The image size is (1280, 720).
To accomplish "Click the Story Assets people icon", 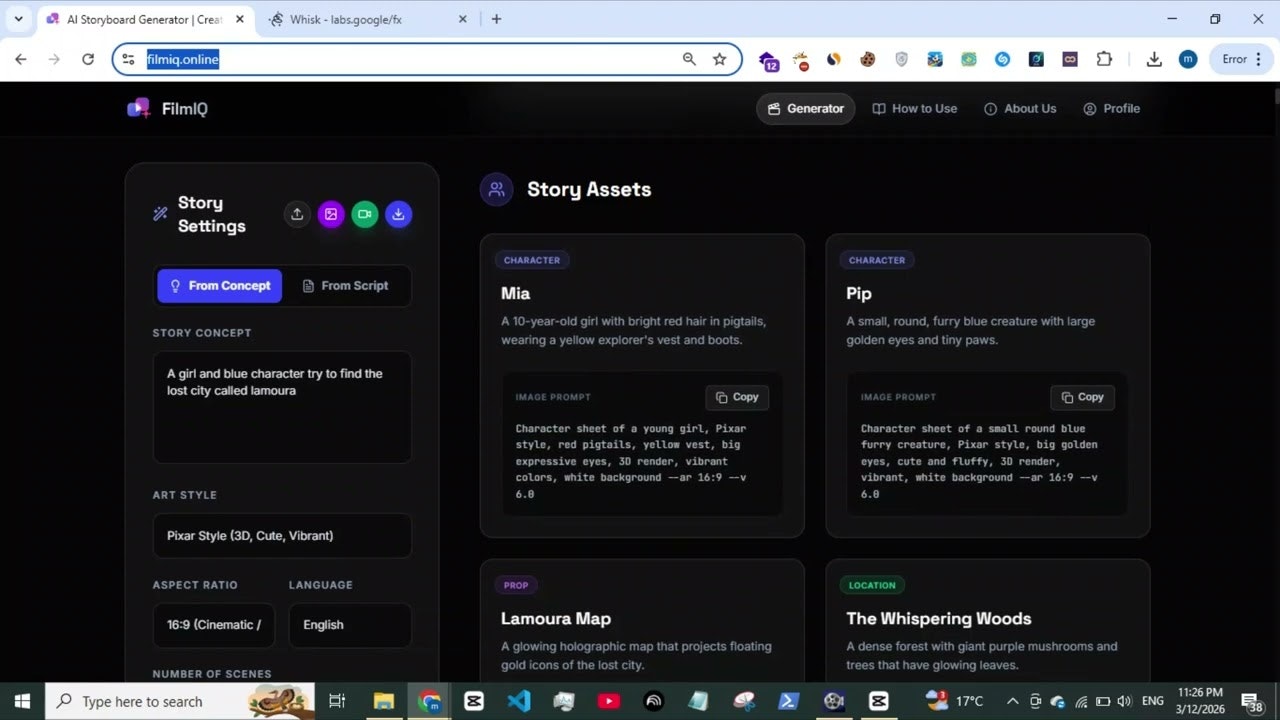I will 496,189.
